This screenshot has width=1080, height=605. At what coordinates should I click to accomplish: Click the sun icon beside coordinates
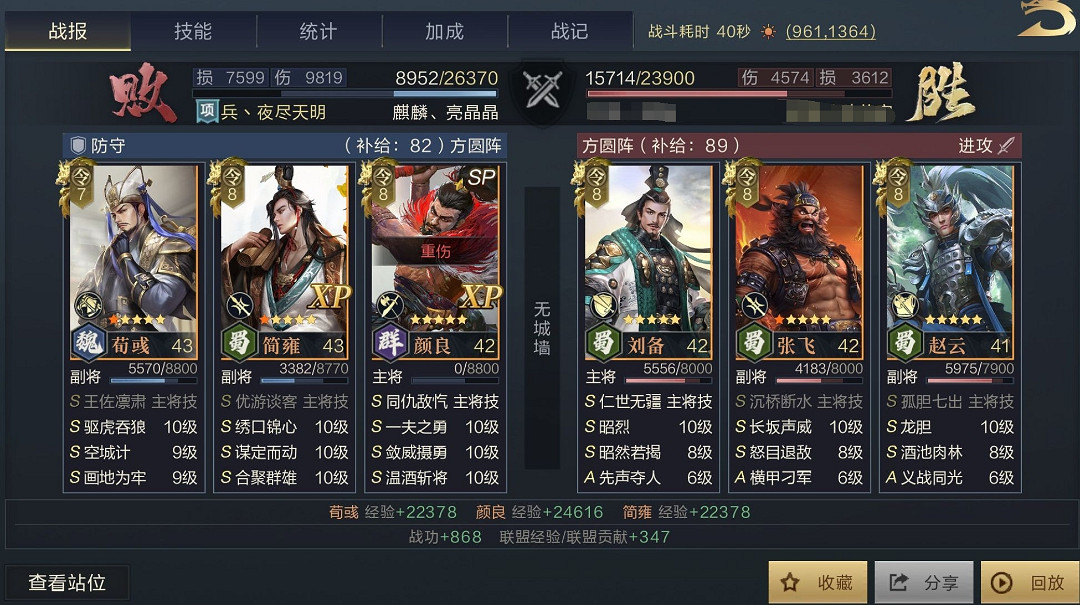pos(768,32)
